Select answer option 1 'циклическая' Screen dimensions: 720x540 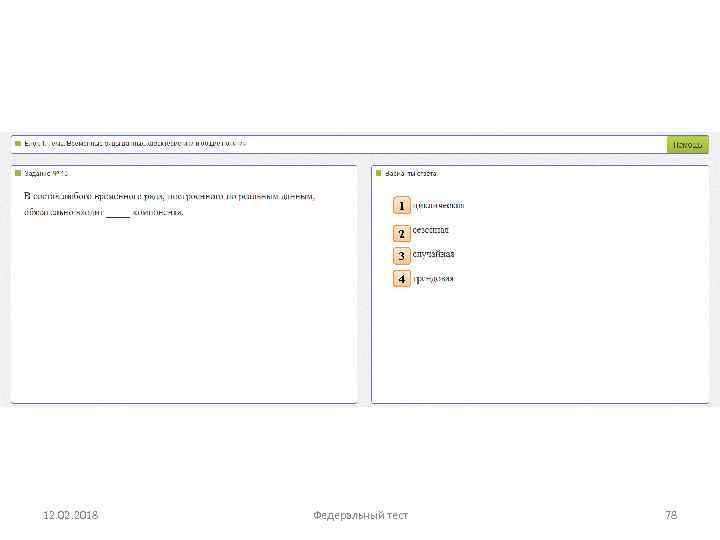[x=402, y=205]
